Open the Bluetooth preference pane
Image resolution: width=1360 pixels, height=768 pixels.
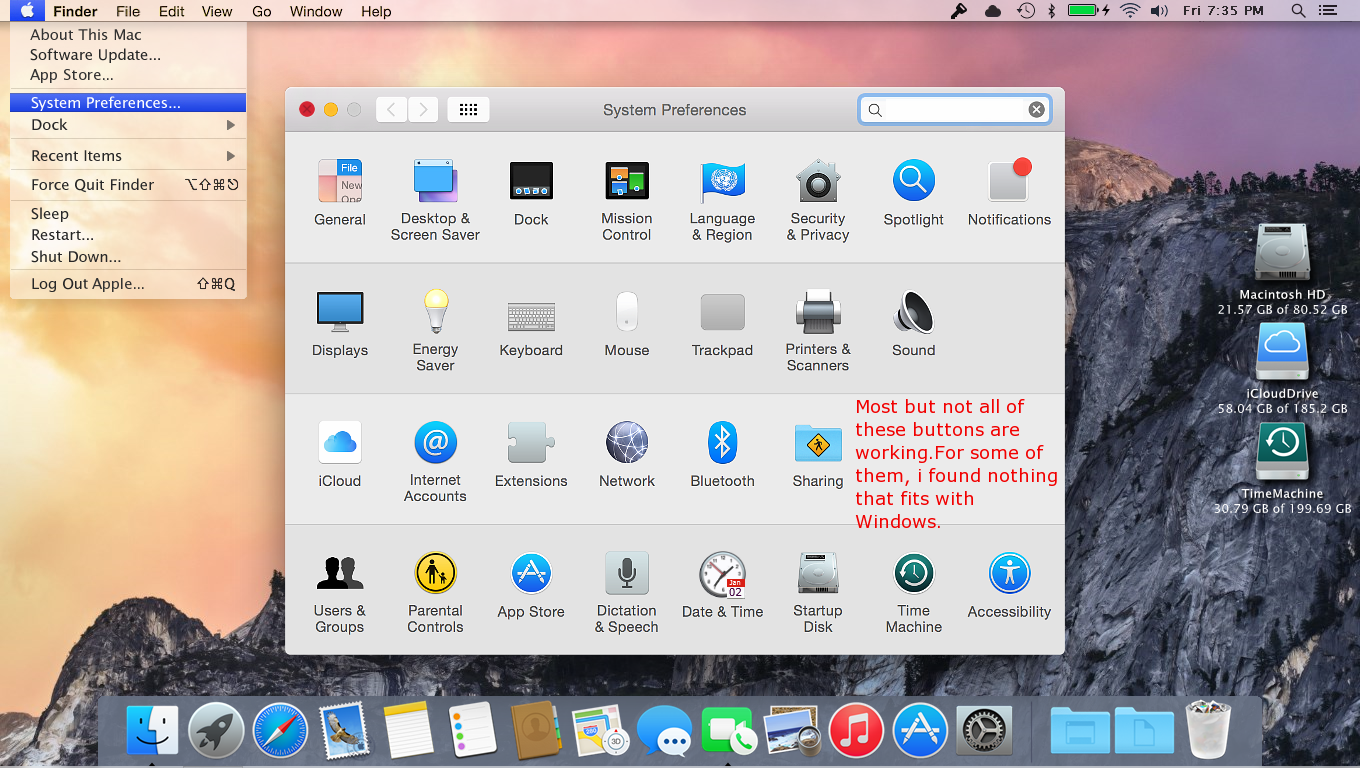[x=722, y=455]
